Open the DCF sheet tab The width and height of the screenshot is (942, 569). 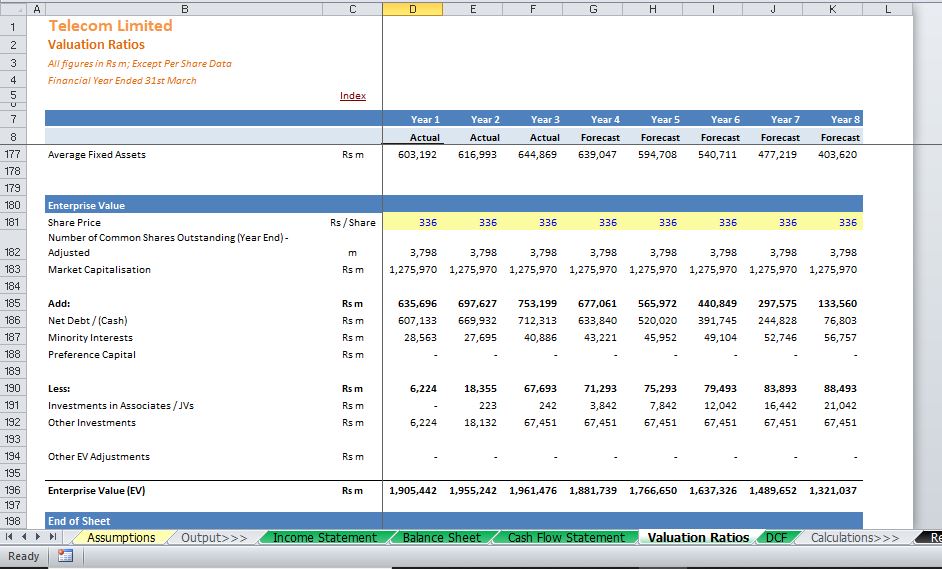point(776,537)
